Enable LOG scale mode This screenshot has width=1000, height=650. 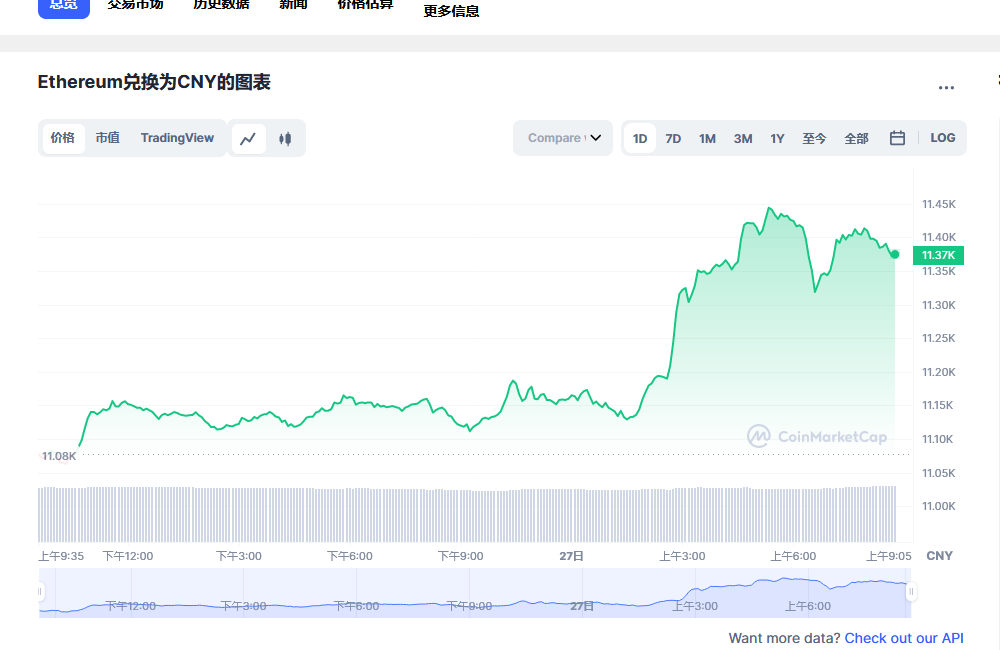[x=942, y=138]
